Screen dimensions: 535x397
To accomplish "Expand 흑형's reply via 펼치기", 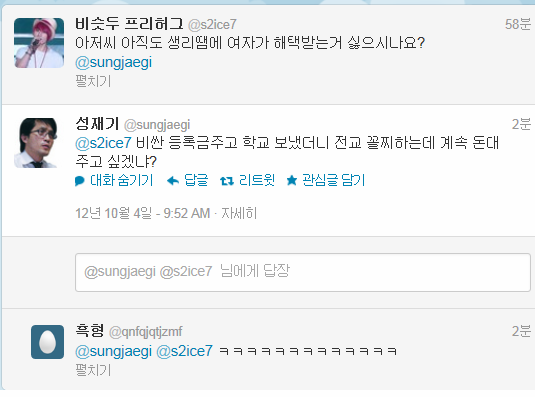I will (x=93, y=370).
